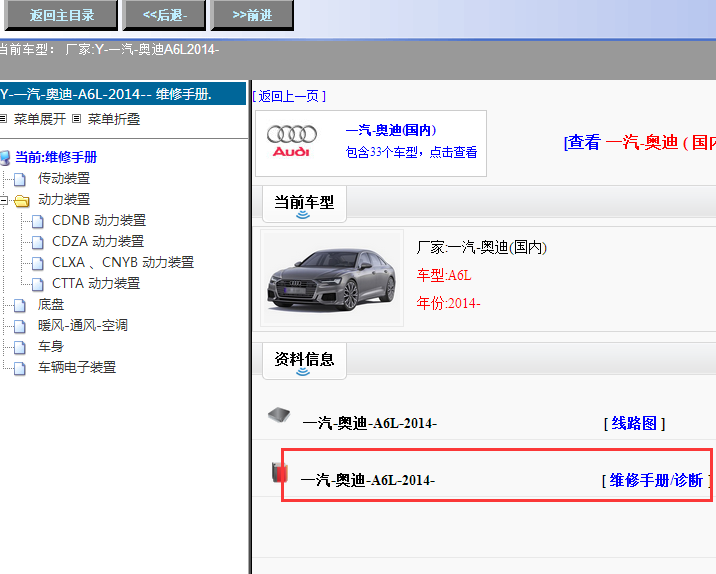
Task: Open the 线路图 link
Action: 634,423
